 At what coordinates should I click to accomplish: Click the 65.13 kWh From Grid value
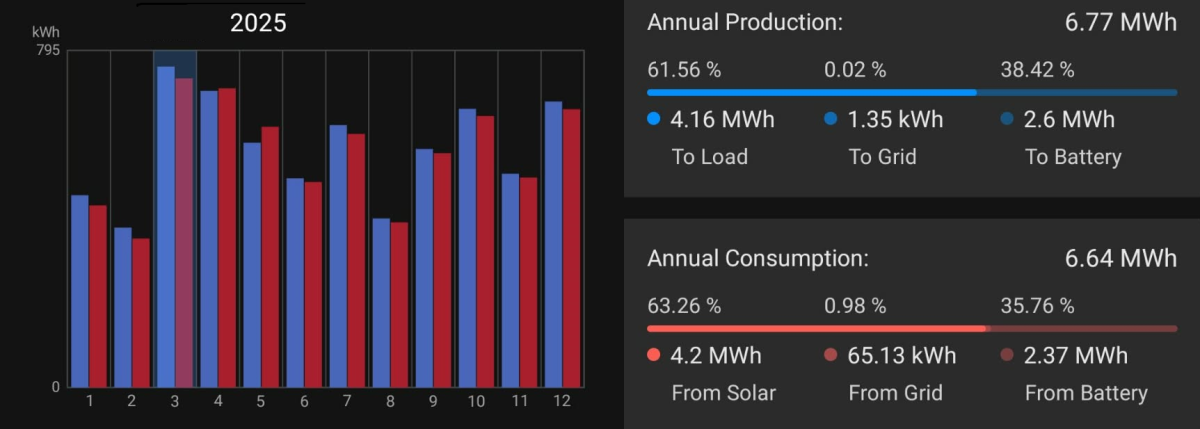[902, 356]
